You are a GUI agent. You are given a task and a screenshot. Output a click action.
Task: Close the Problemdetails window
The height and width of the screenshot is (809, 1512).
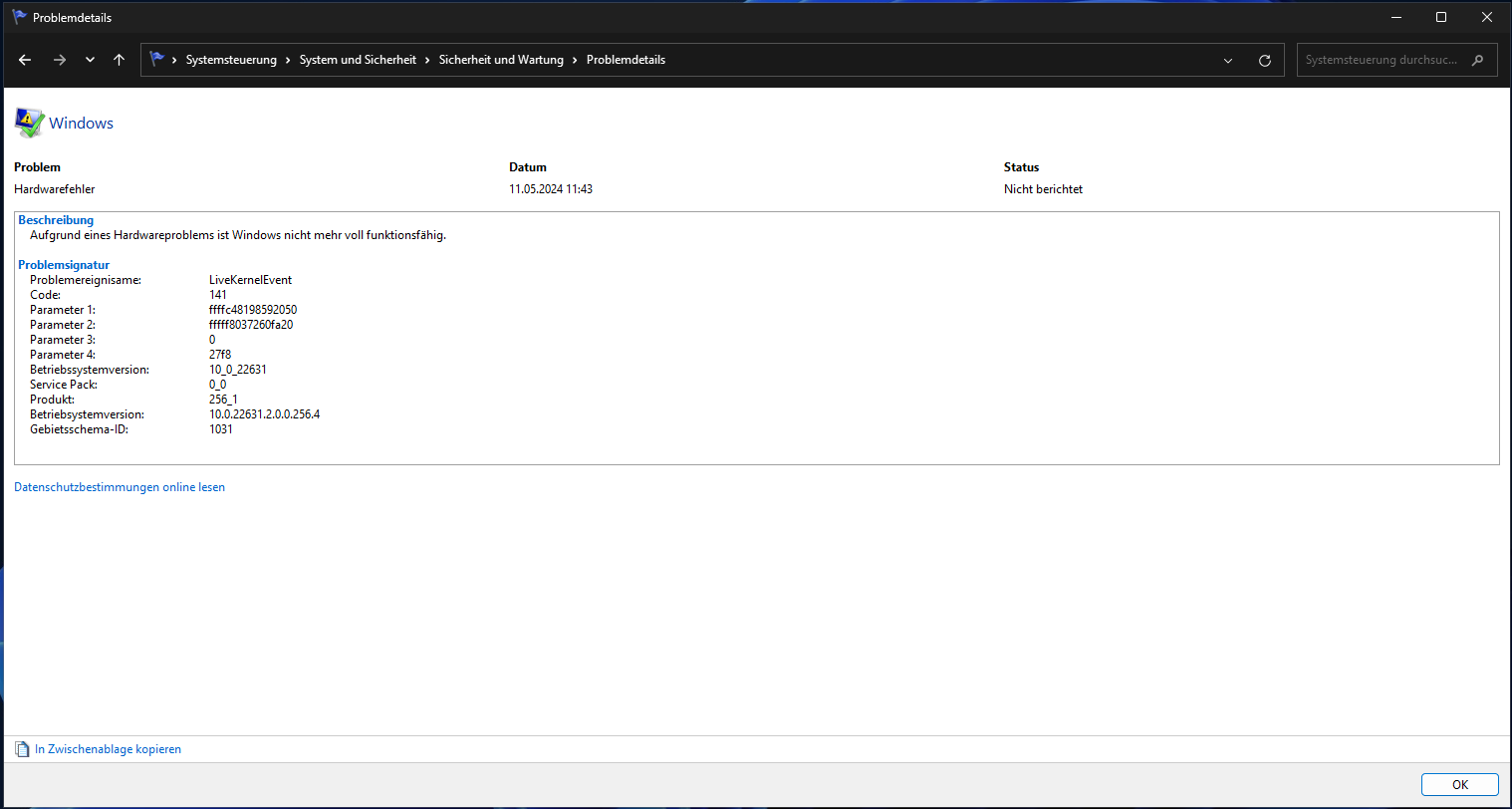click(x=1487, y=17)
